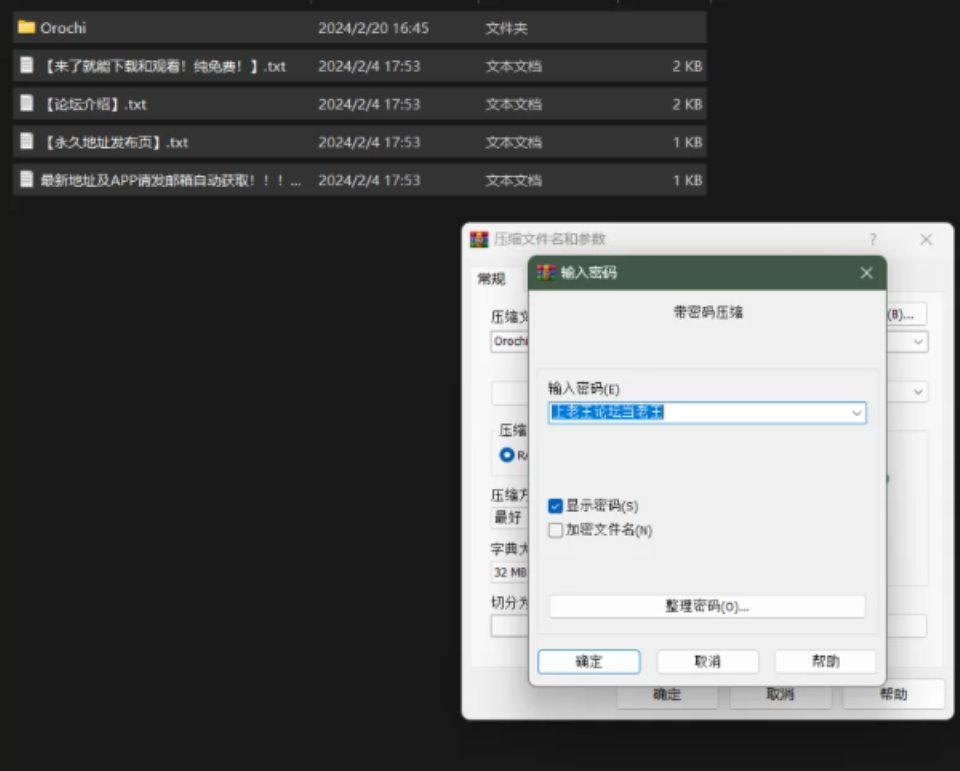Click the 最新地址及APP file icon
Screen dimensions: 960x771
[26, 179]
